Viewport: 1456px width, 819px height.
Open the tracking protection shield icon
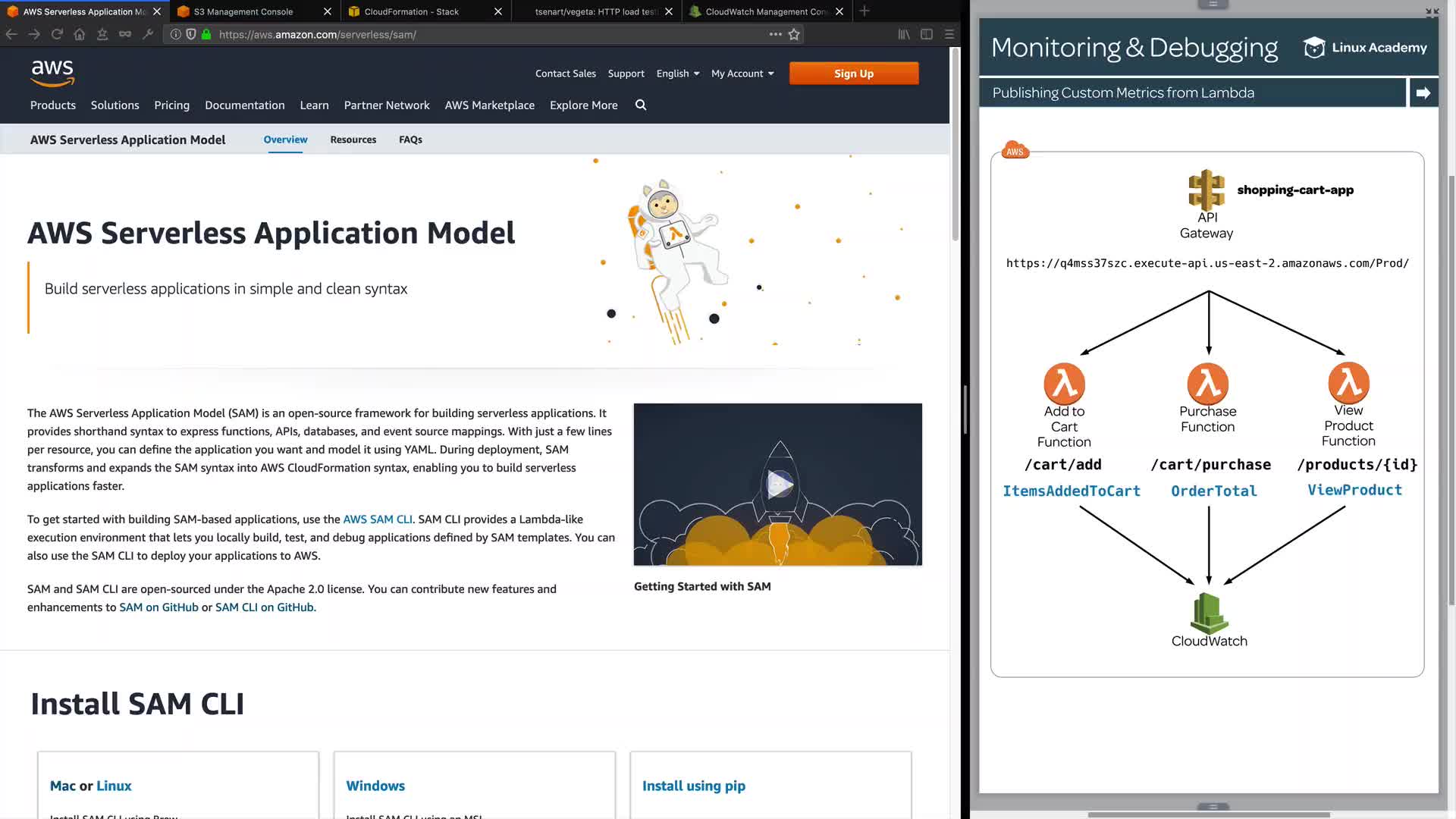191,34
